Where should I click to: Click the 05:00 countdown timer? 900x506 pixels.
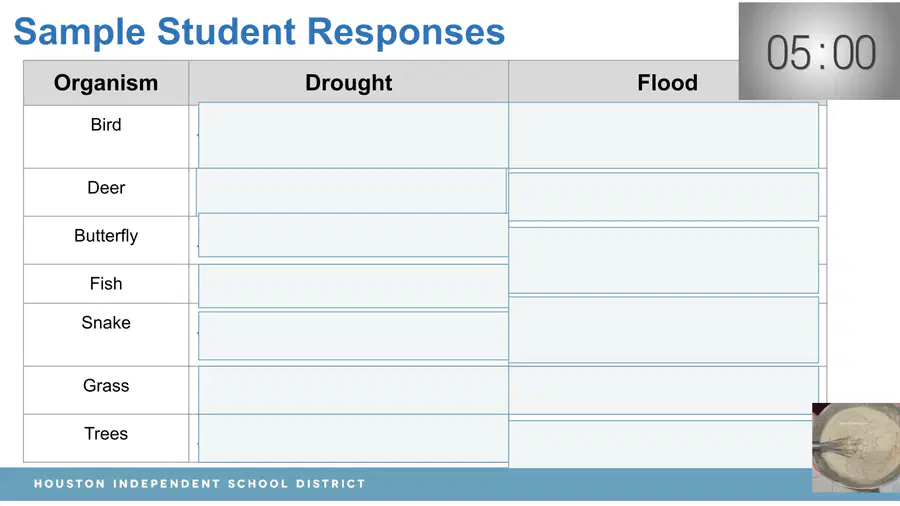(819, 51)
